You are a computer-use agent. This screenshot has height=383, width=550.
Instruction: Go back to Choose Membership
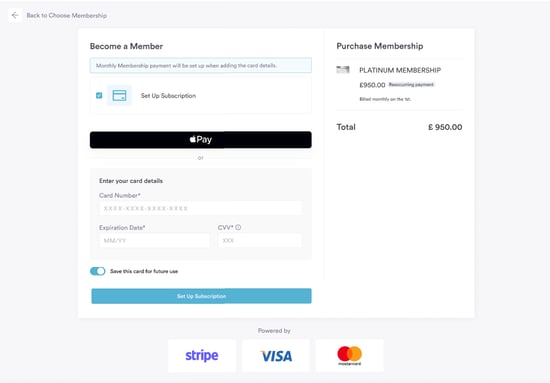coord(67,15)
